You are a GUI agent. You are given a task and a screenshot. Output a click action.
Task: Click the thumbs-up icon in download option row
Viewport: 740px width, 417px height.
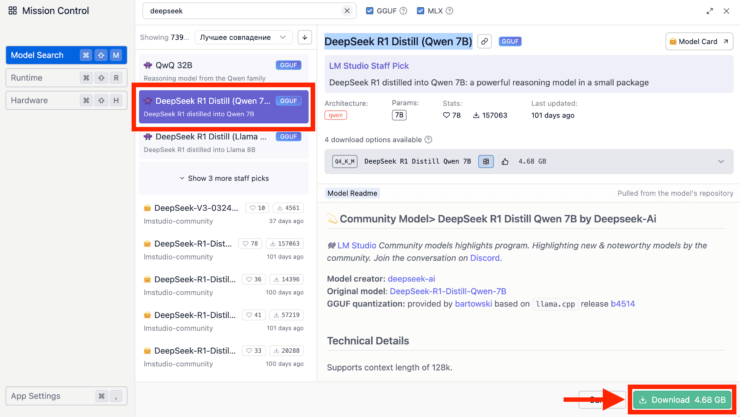[x=504, y=160]
